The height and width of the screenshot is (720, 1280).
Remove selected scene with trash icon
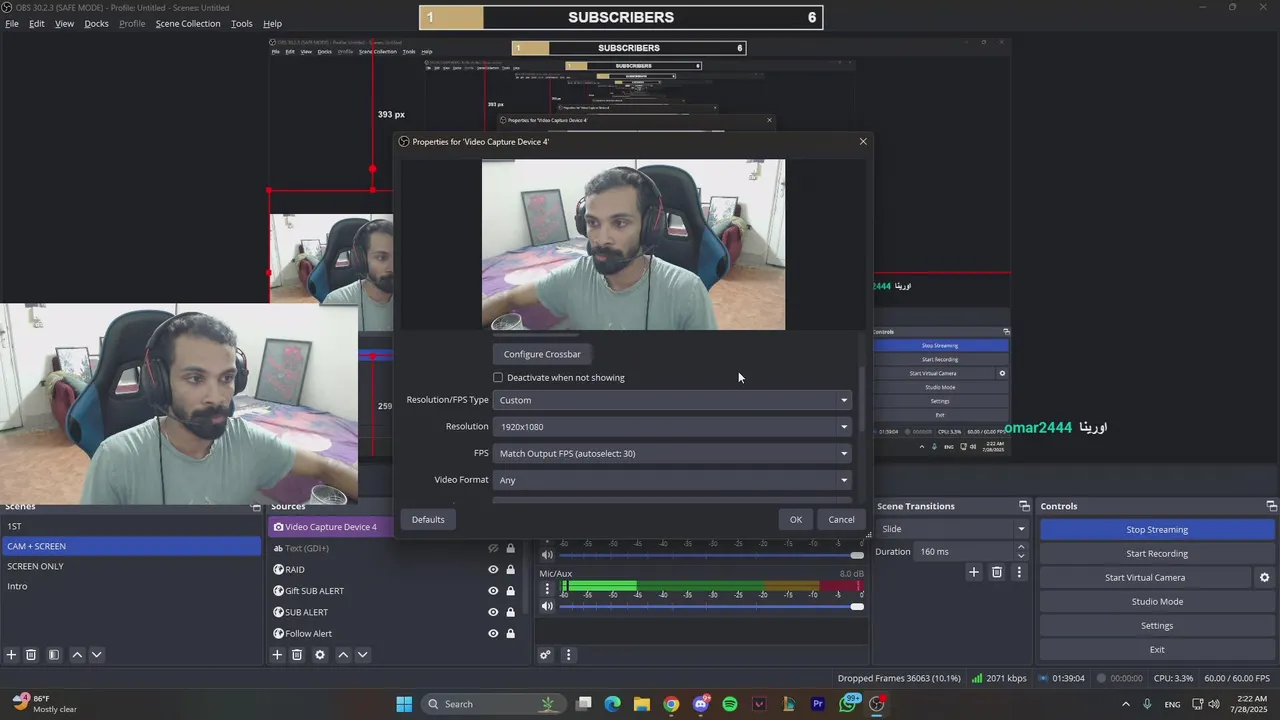[31, 655]
